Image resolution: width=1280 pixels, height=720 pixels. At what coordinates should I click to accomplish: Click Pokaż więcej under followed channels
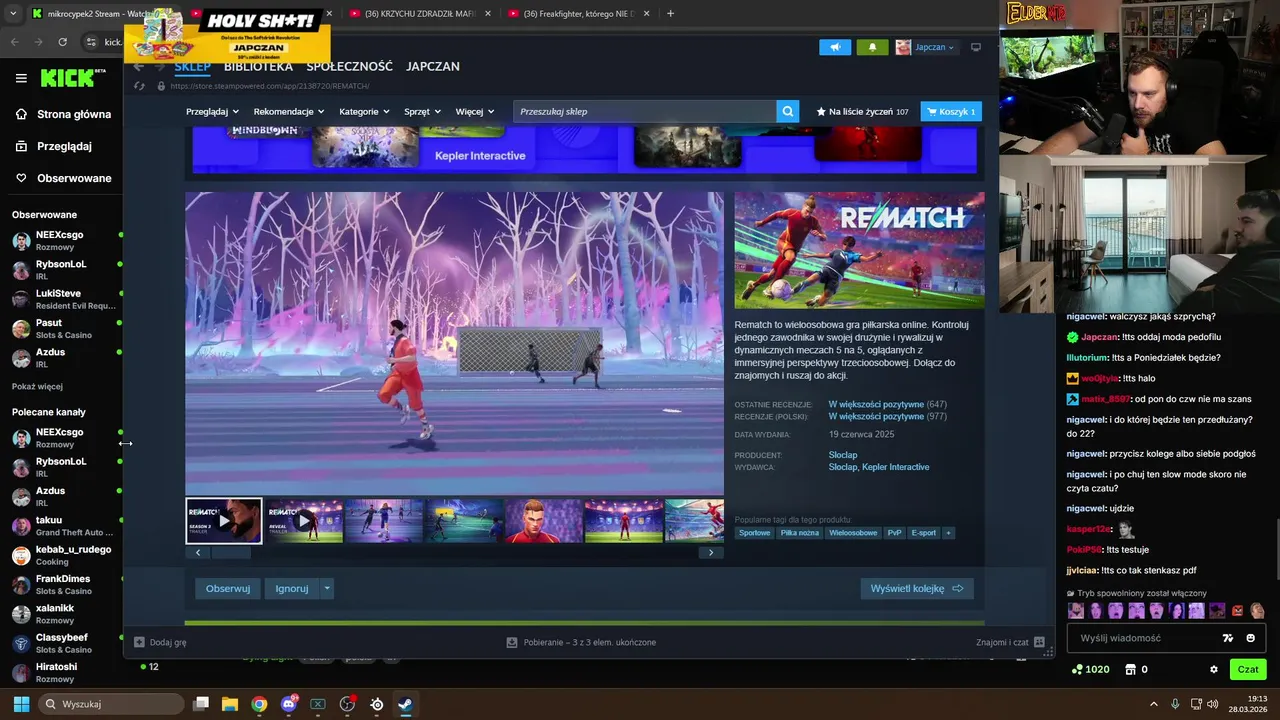tap(37, 387)
